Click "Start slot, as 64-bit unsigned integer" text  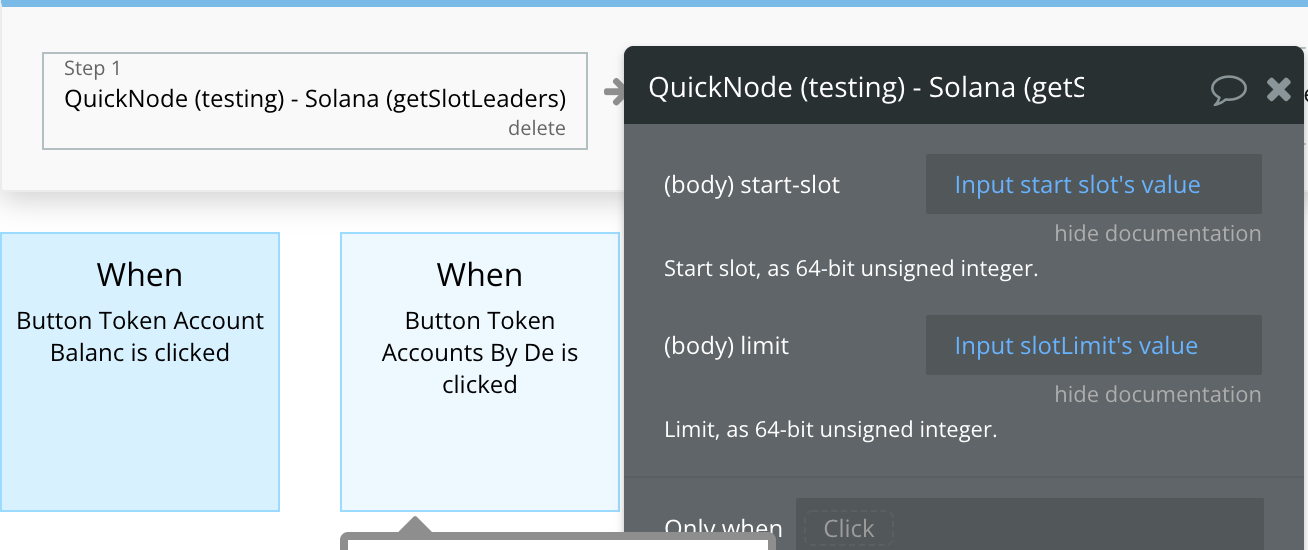(x=851, y=269)
